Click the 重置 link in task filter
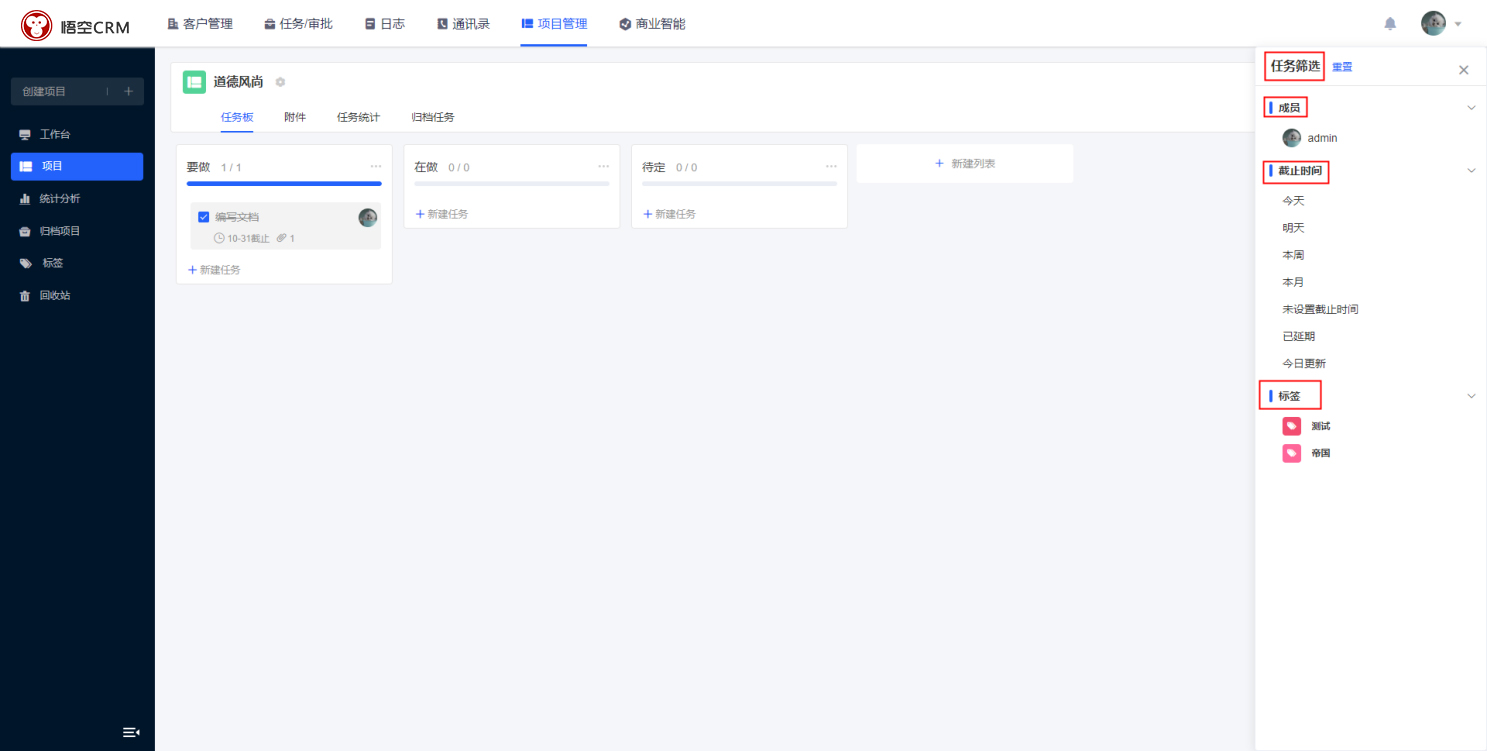 (1342, 67)
